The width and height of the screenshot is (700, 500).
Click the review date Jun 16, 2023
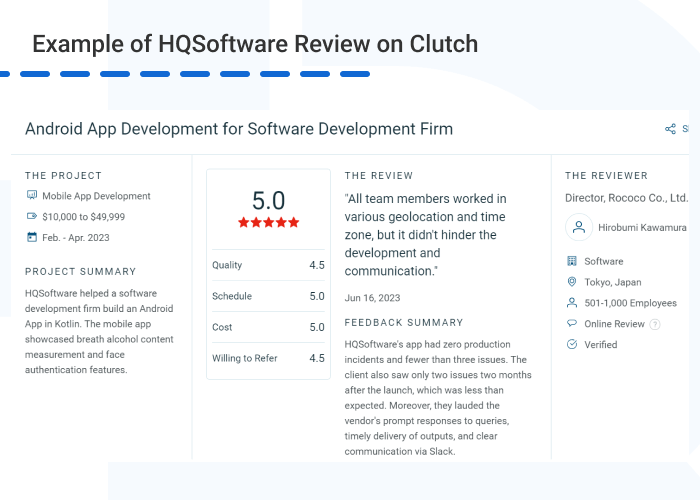372,298
